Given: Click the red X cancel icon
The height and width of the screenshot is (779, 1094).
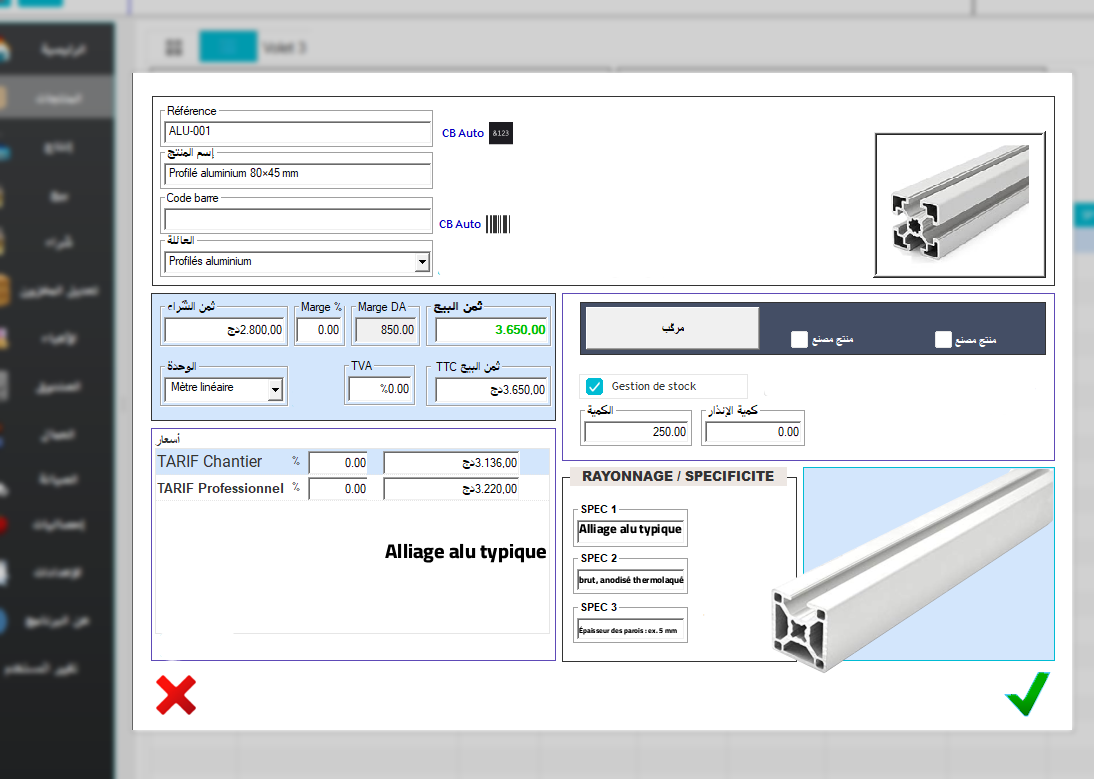Looking at the screenshot, I should (176, 694).
